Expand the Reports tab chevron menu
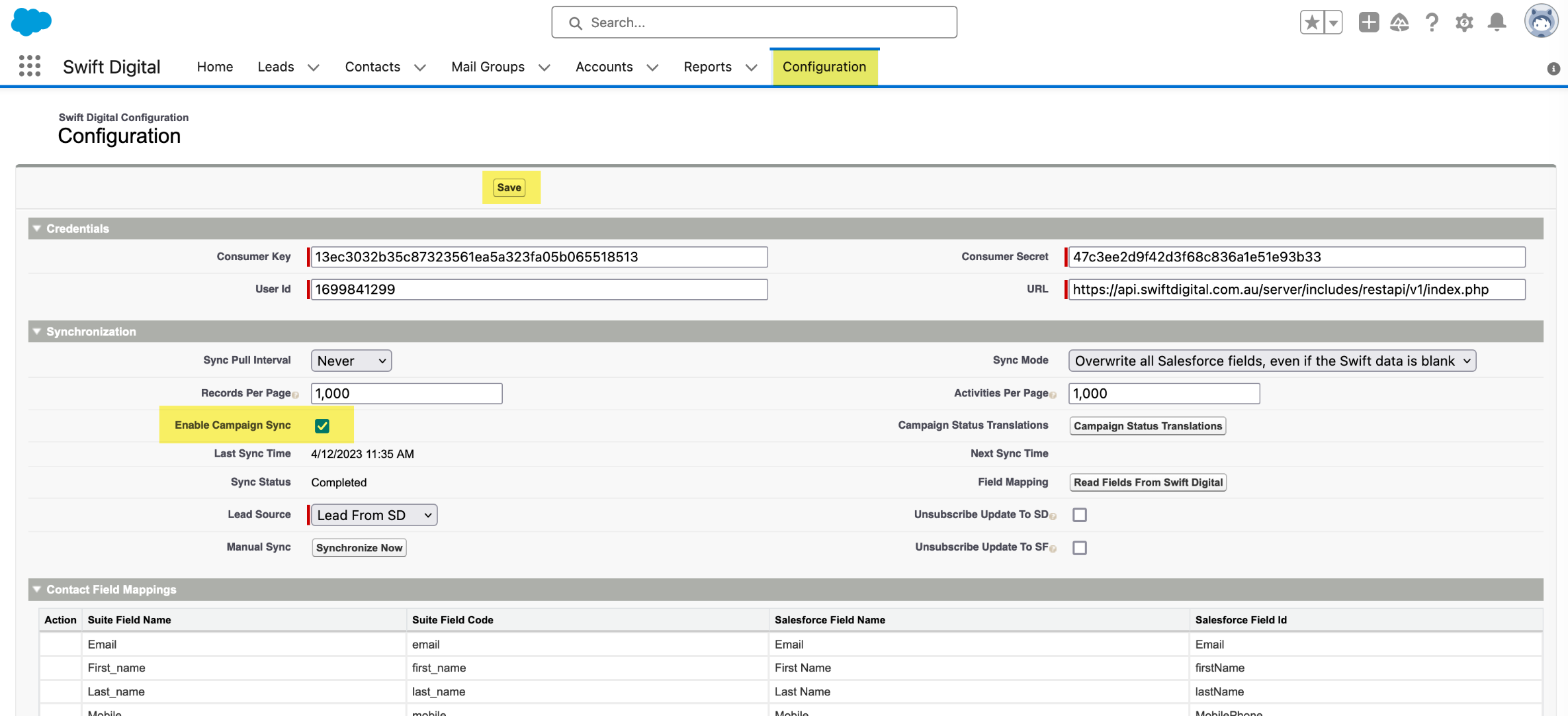The height and width of the screenshot is (716, 1568). point(752,67)
